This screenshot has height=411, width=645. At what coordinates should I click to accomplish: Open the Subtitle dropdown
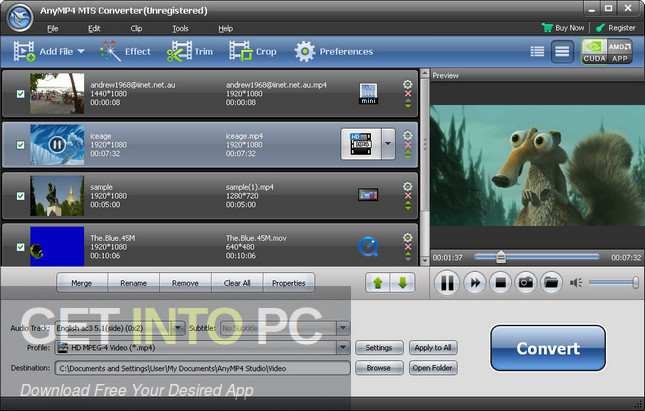tap(343, 328)
